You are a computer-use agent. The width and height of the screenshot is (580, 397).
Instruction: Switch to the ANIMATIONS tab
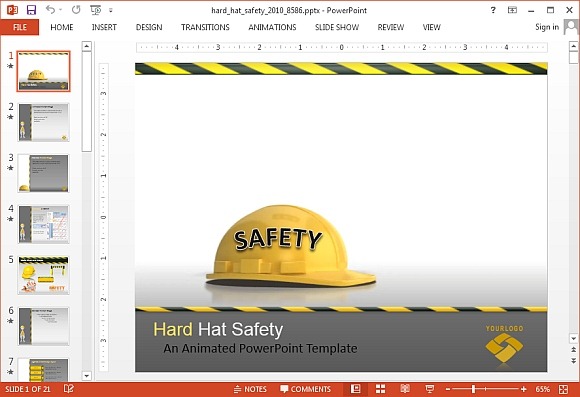272,27
